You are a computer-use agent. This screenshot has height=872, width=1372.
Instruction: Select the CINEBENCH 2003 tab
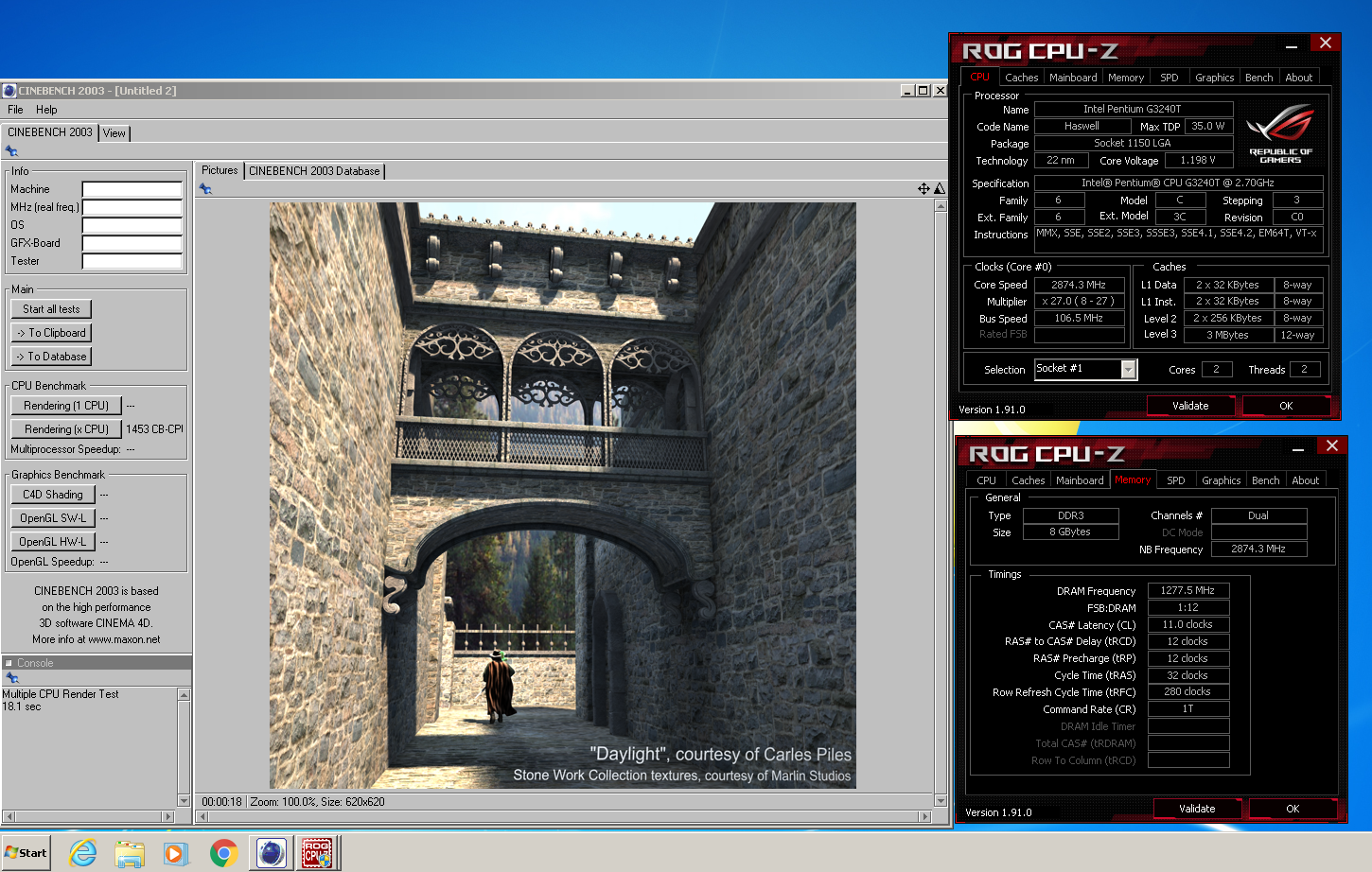point(50,132)
